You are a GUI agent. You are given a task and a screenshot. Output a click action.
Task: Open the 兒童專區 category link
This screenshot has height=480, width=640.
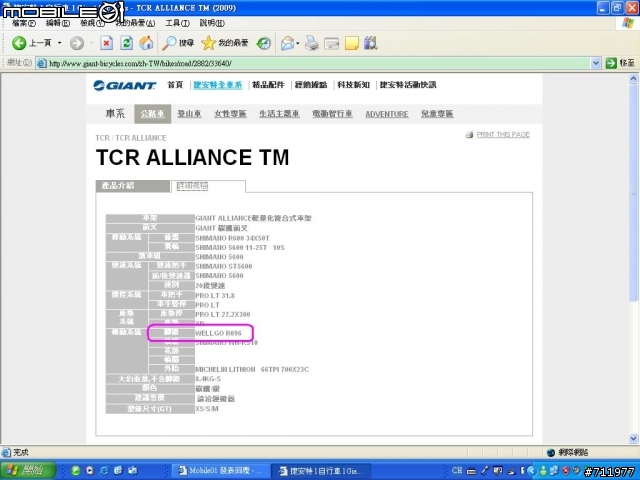(x=437, y=114)
